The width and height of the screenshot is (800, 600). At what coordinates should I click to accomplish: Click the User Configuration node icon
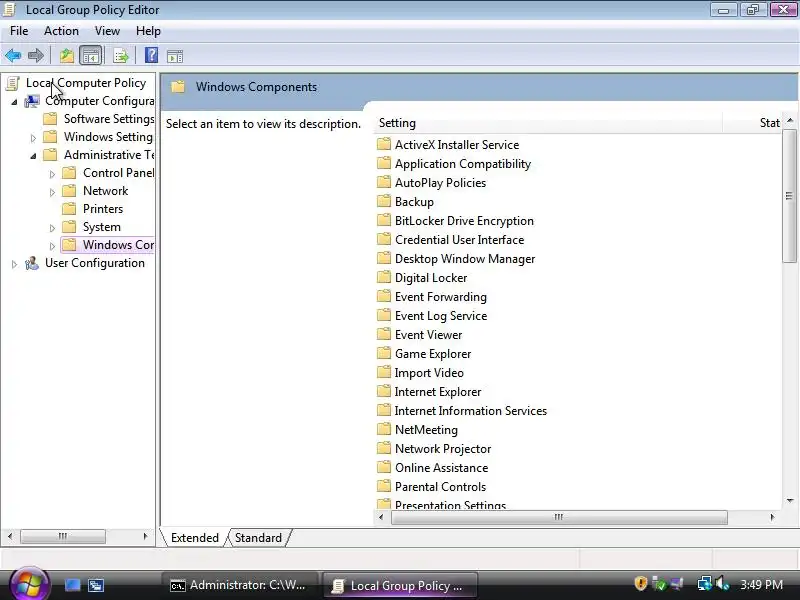click(32, 263)
